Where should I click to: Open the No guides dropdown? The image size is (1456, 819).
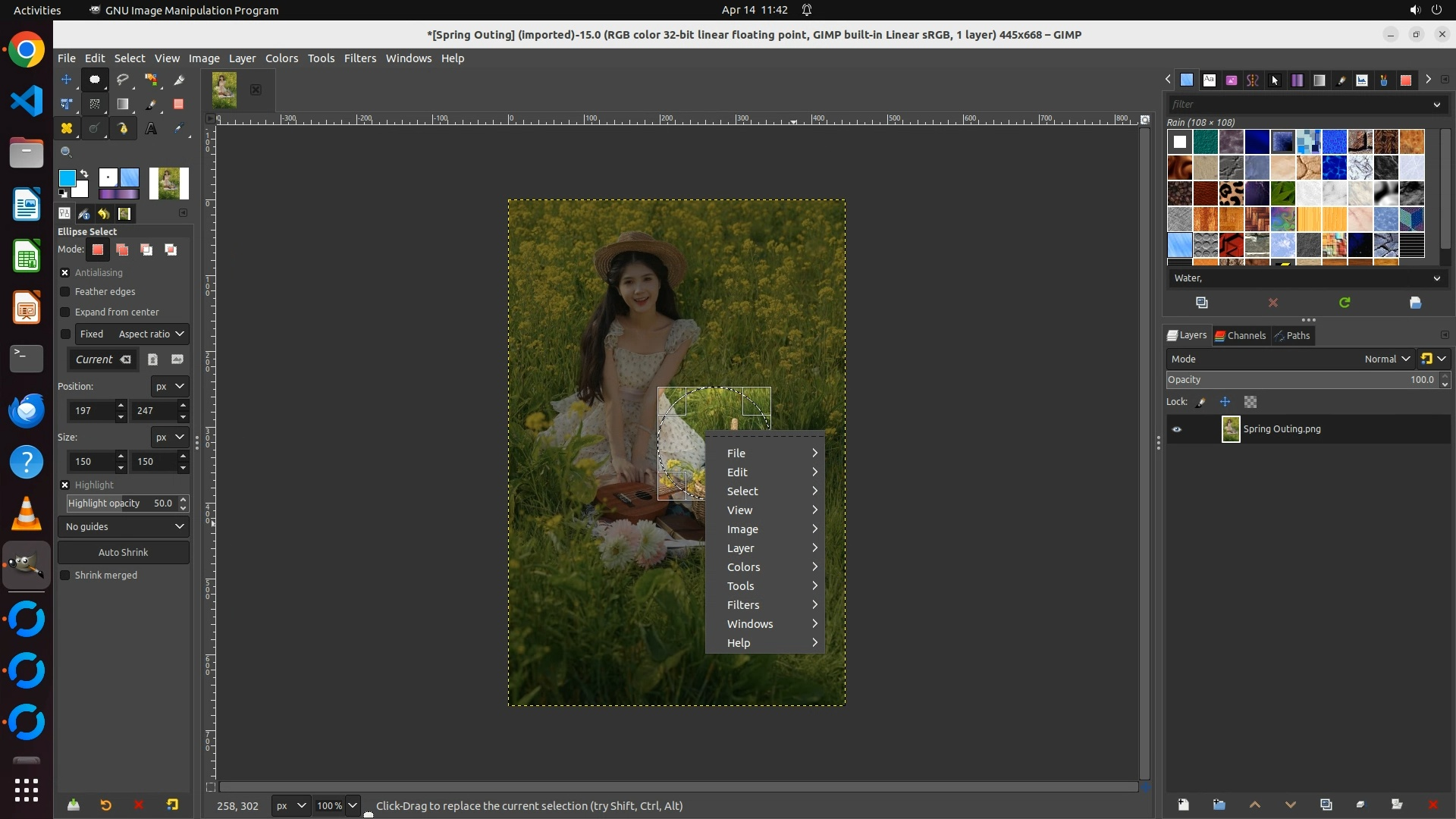124,526
